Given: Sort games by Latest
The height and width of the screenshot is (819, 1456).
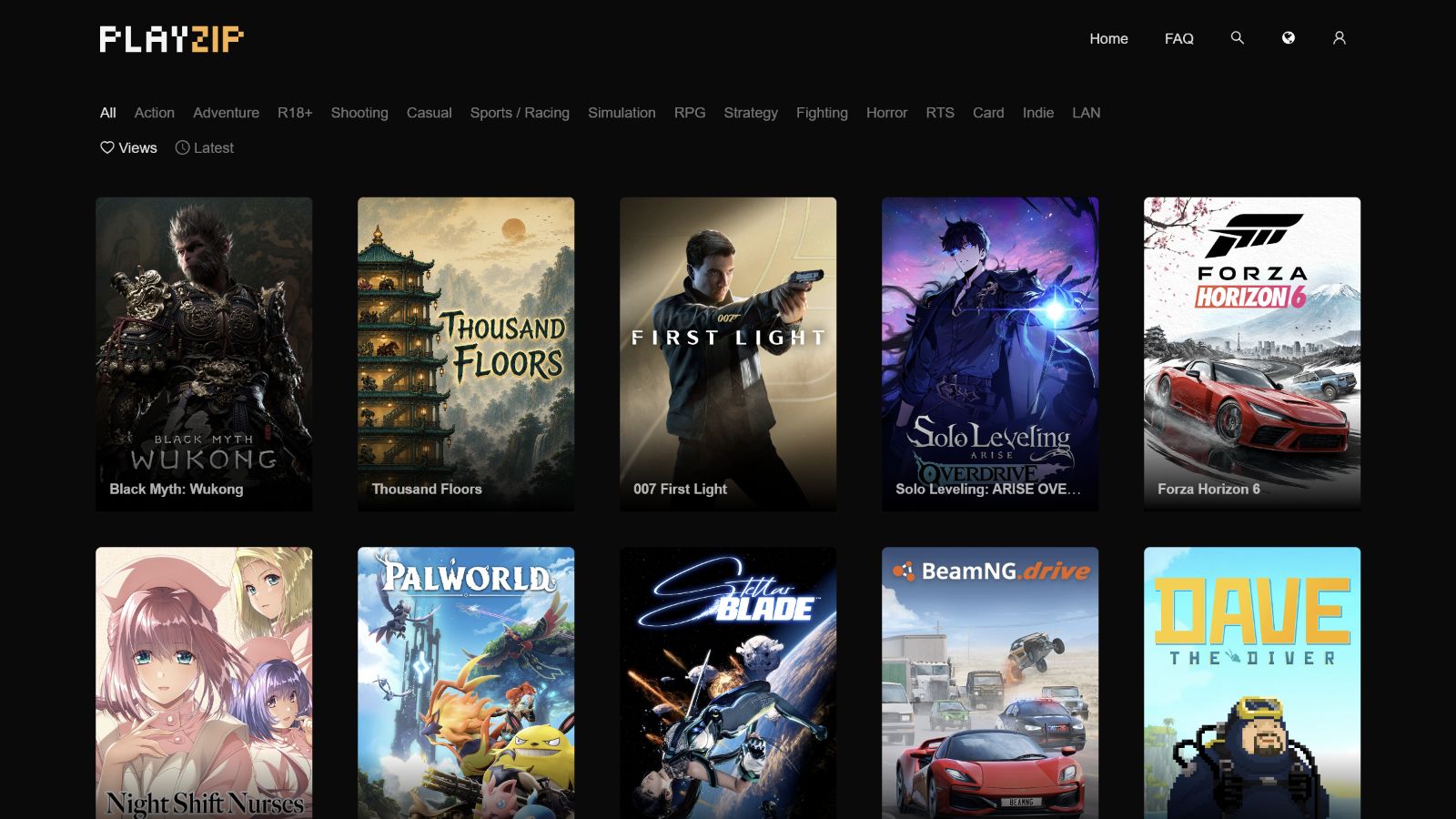Looking at the screenshot, I should [205, 147].
